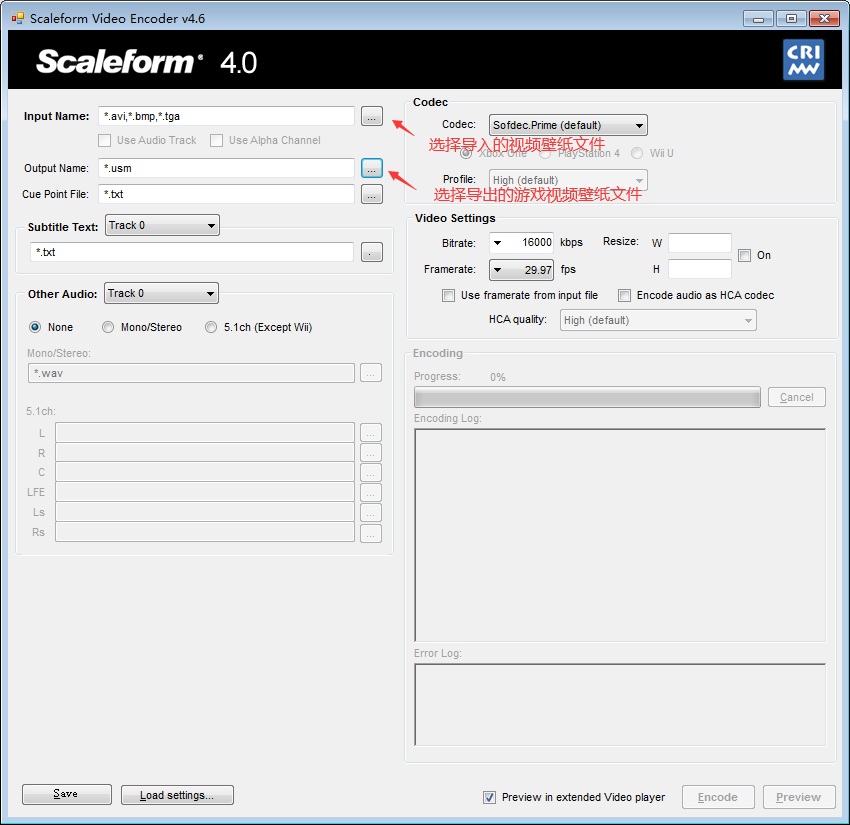Click Load settings... button

[177, 795]
